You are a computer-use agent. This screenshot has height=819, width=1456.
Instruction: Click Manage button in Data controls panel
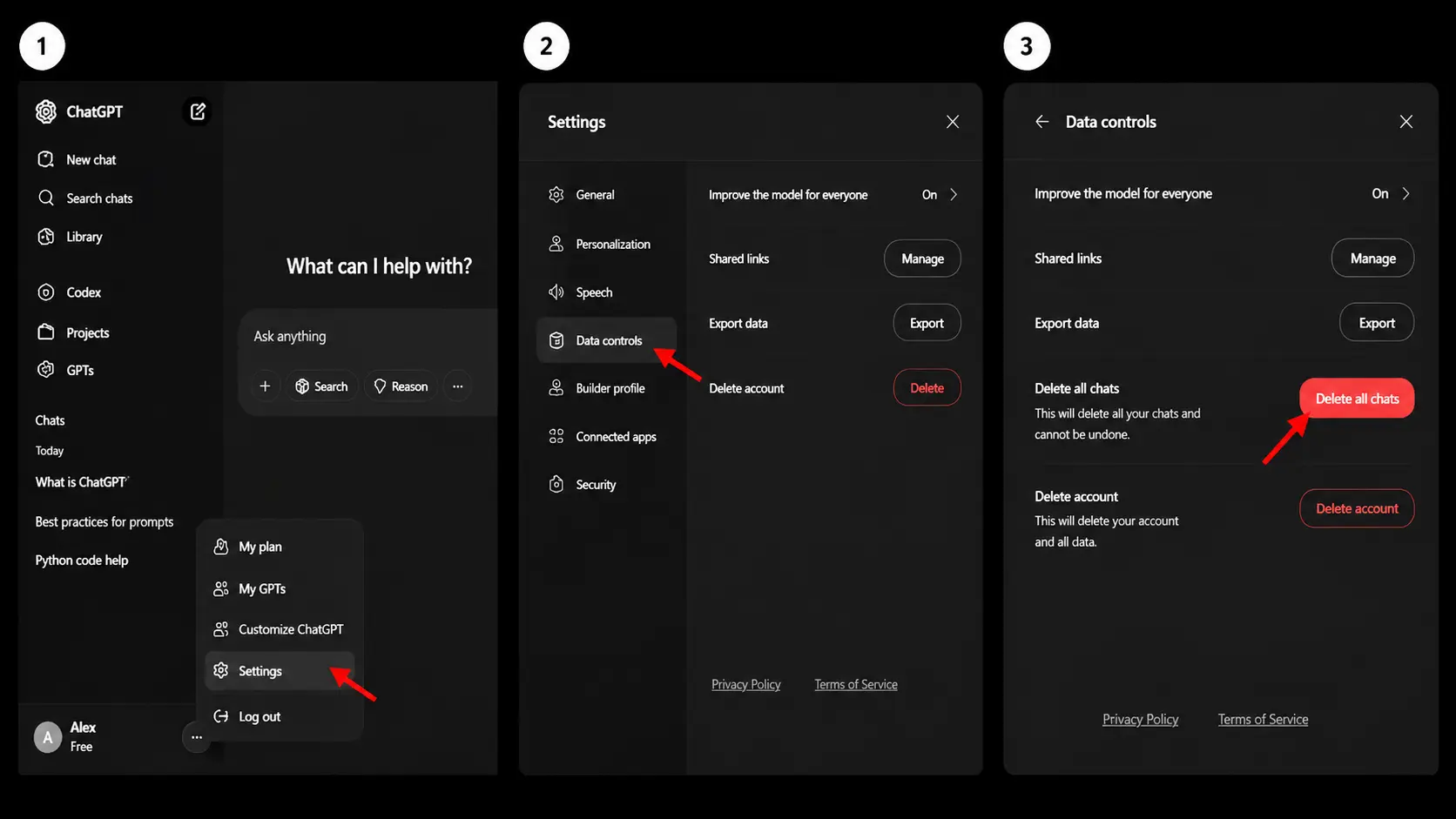[x=1372, y=258]
